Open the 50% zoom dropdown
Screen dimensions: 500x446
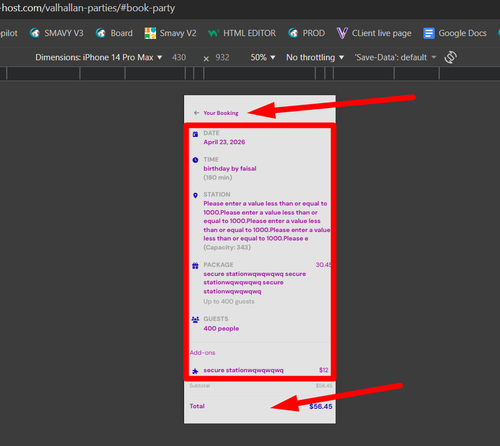tap(263, 57)
